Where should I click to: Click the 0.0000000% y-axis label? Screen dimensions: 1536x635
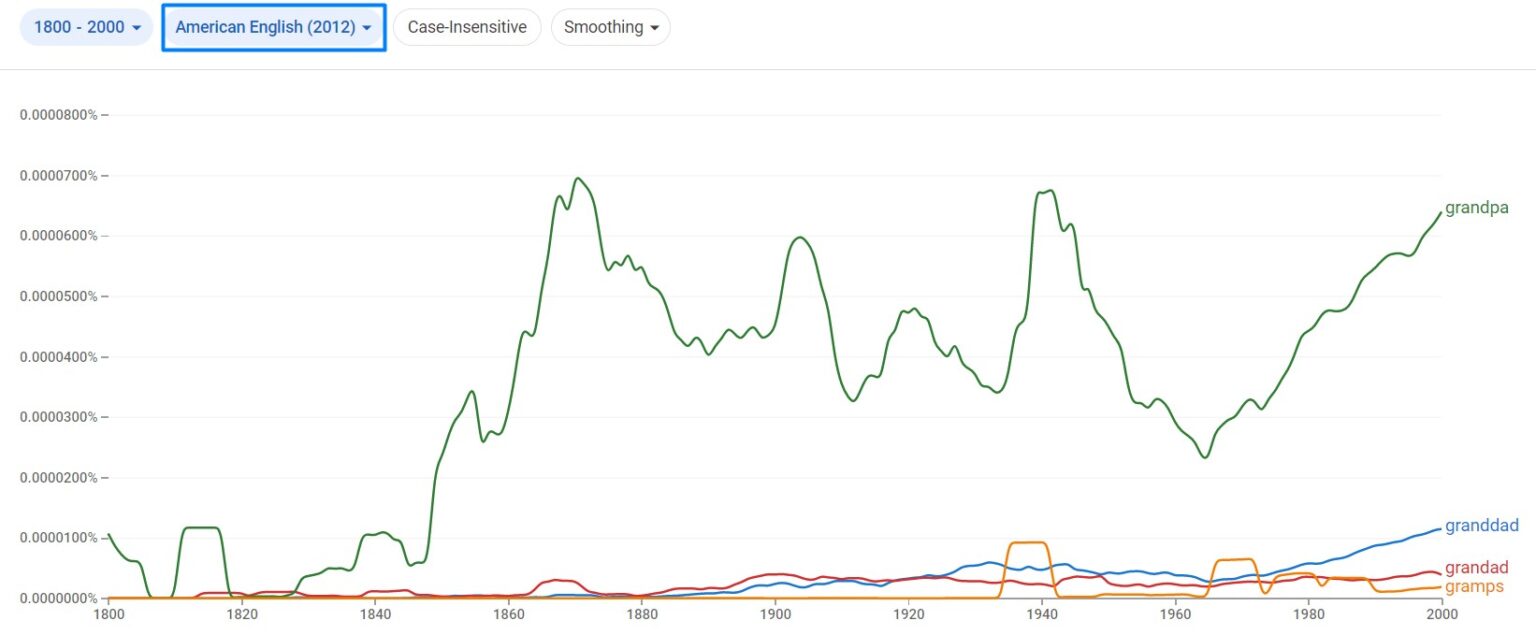point(59,598)
